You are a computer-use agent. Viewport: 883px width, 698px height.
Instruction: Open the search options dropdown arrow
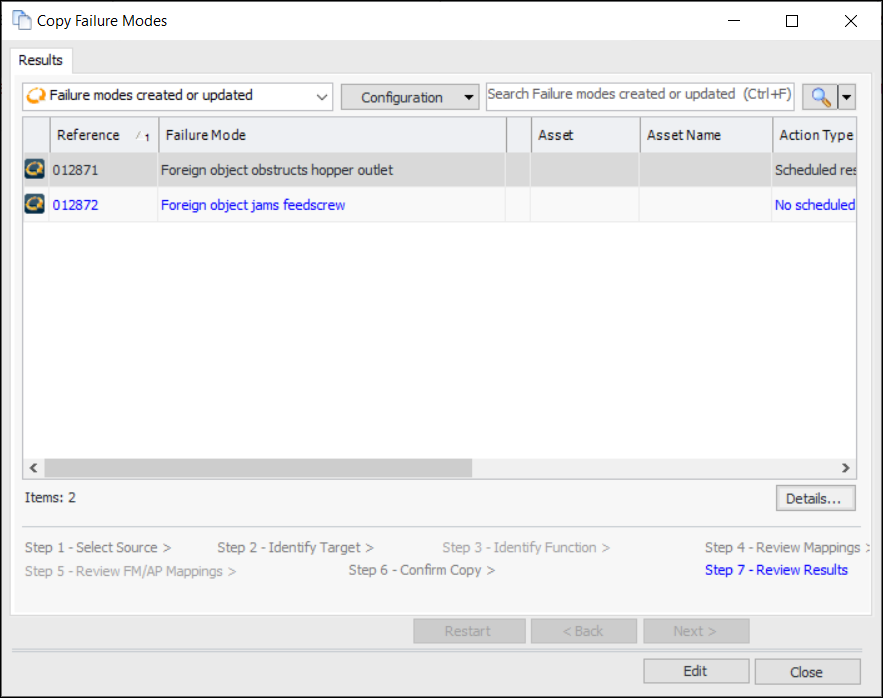(847, 97)
